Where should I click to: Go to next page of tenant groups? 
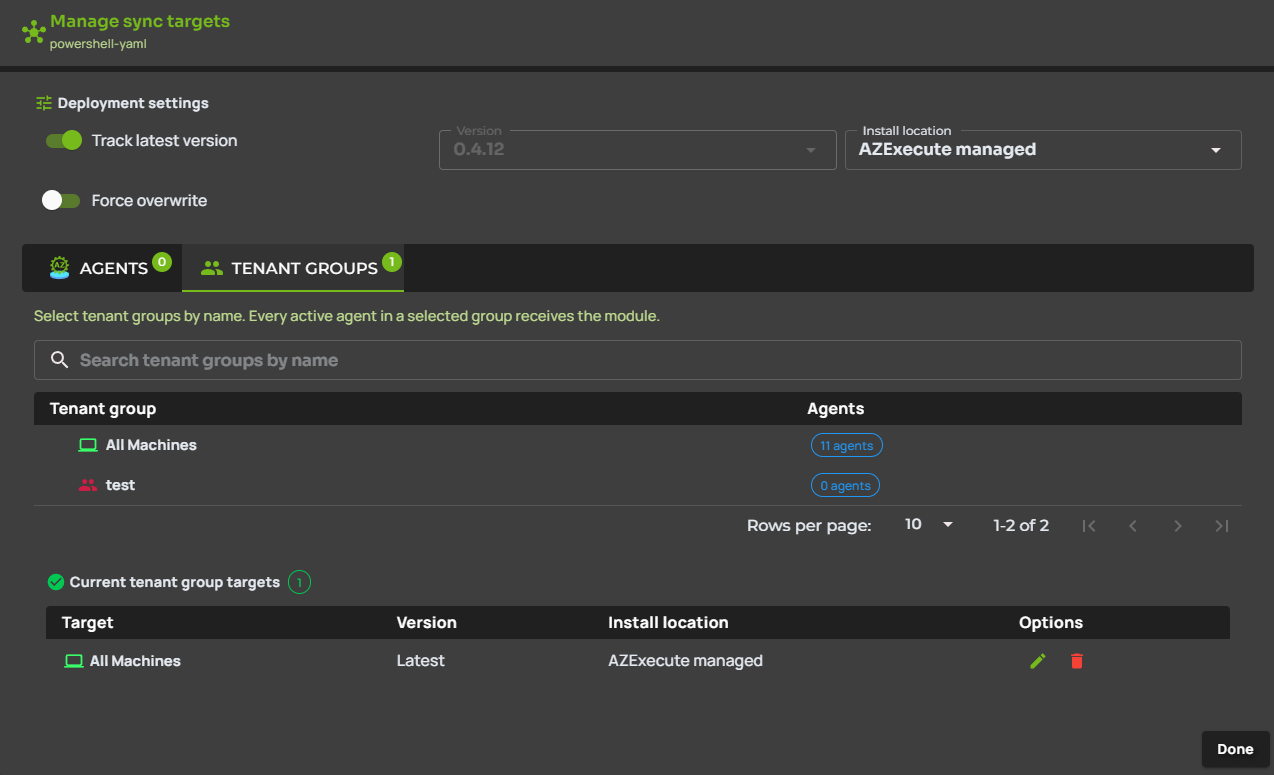click(1178, 526)
